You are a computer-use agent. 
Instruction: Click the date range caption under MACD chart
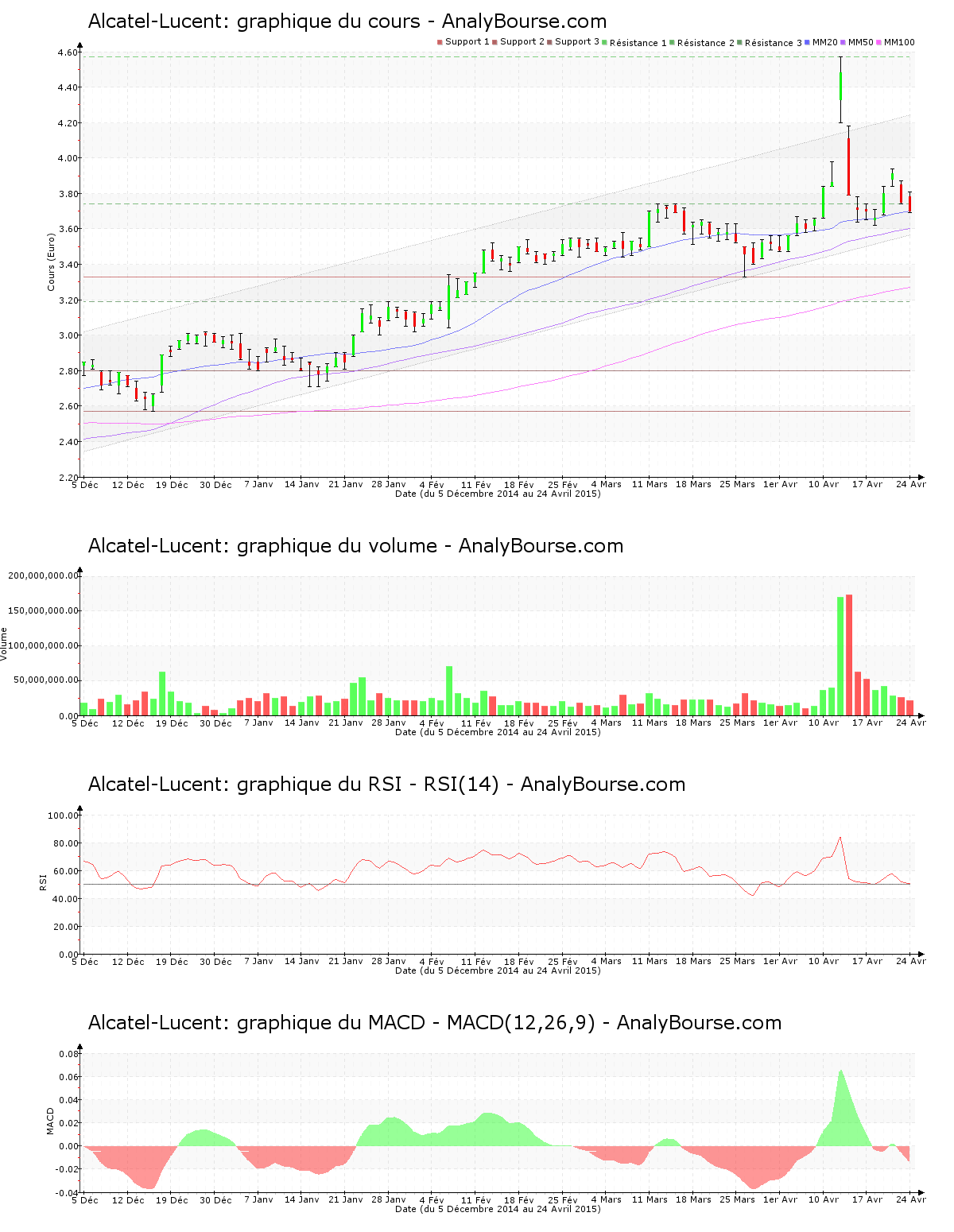pyautogui.click(x=498, y=1209)
